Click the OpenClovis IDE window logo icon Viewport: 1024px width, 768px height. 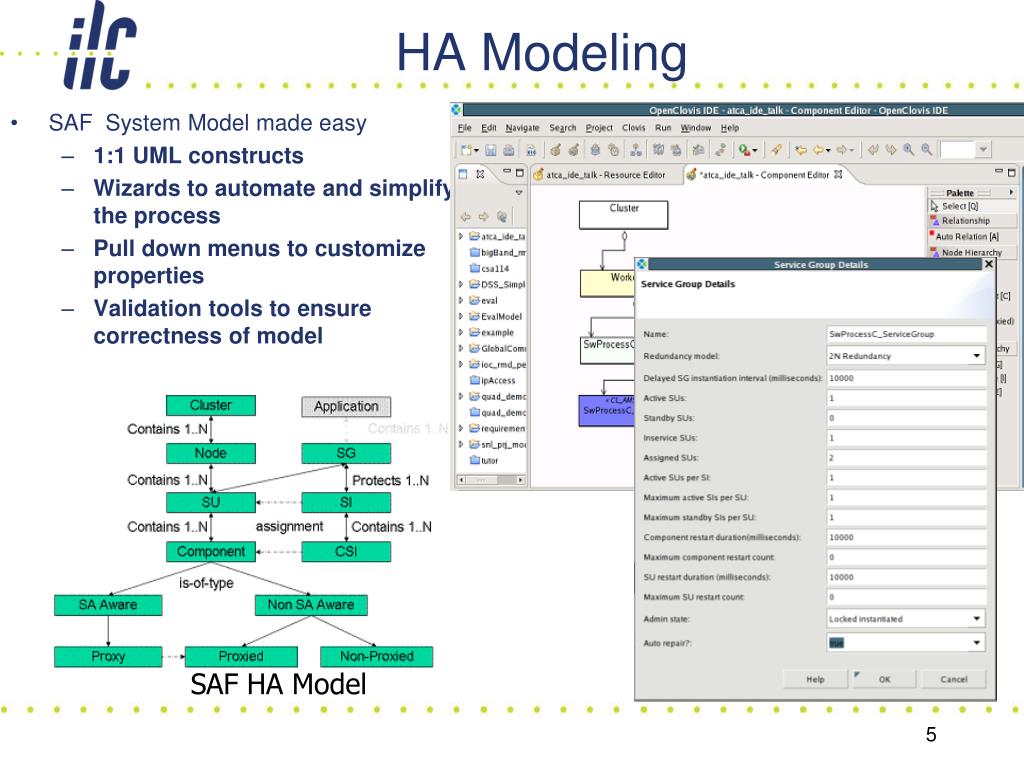coord(456,110)
